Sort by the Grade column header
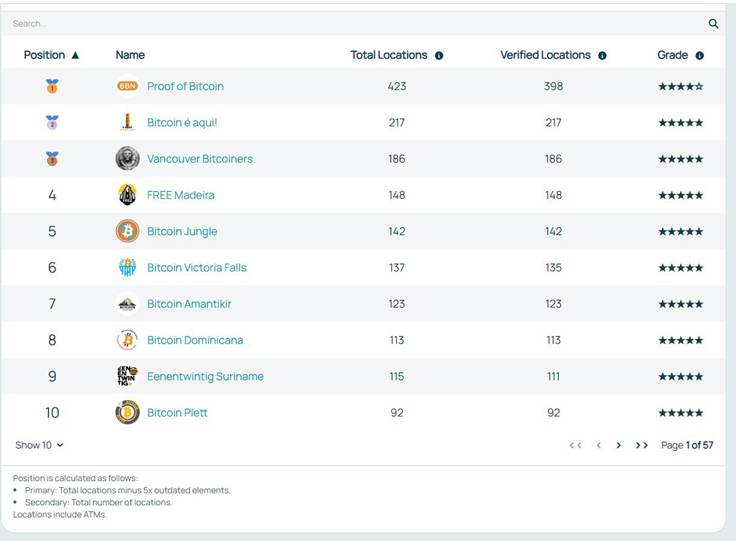 pos(672,55)
